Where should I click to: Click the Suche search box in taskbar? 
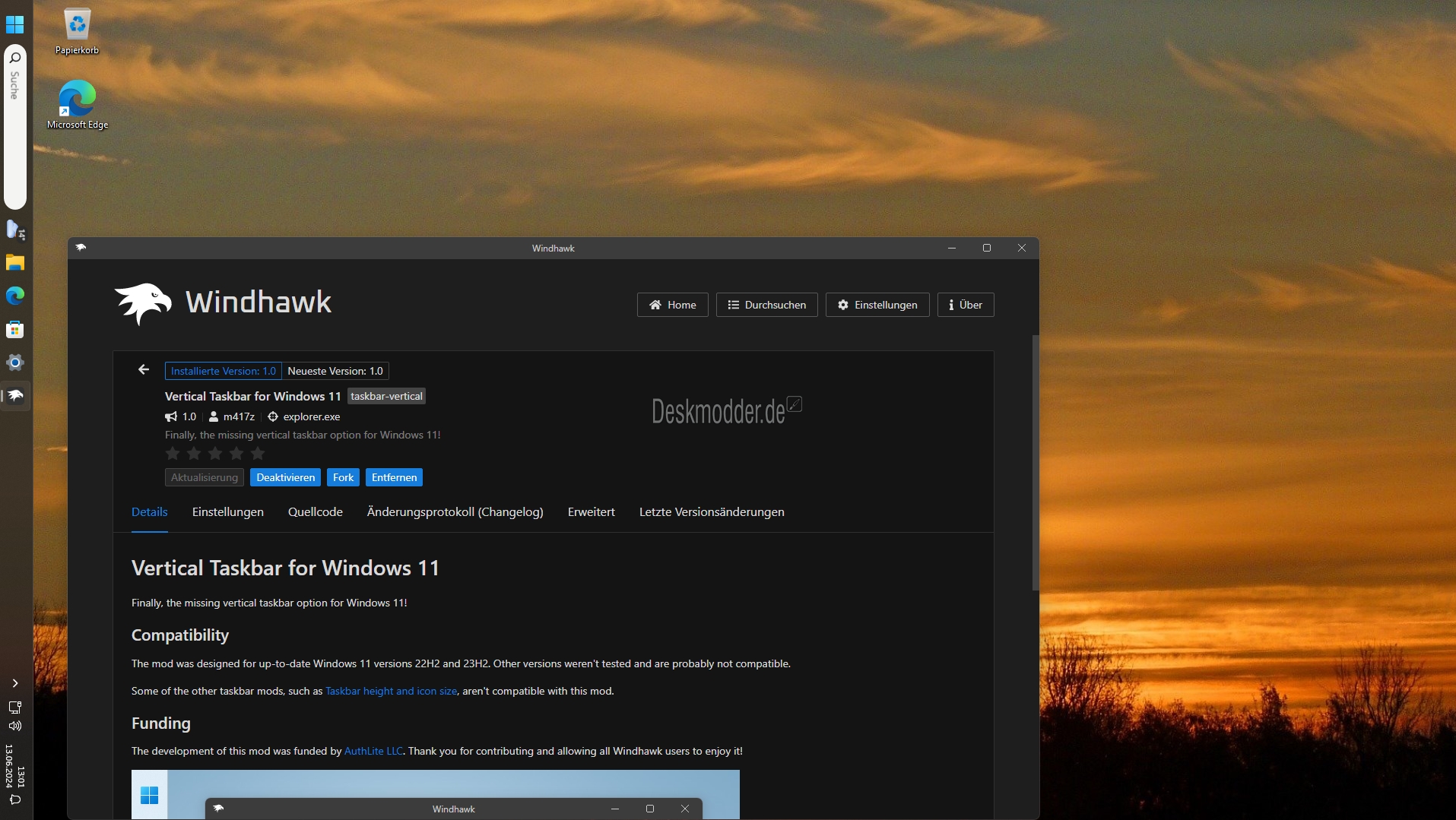pos(15,127)
